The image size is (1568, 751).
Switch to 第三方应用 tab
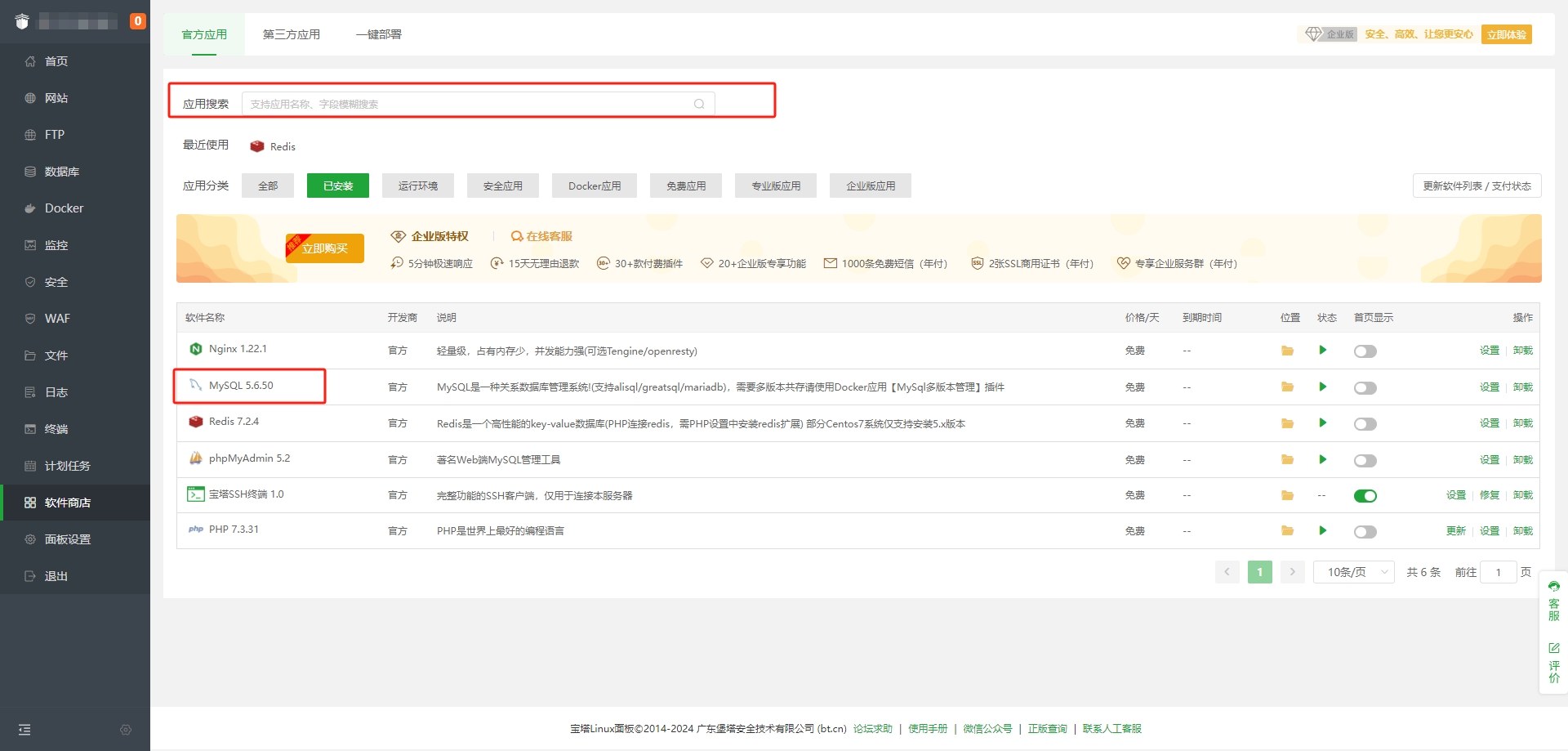(292, 34)
